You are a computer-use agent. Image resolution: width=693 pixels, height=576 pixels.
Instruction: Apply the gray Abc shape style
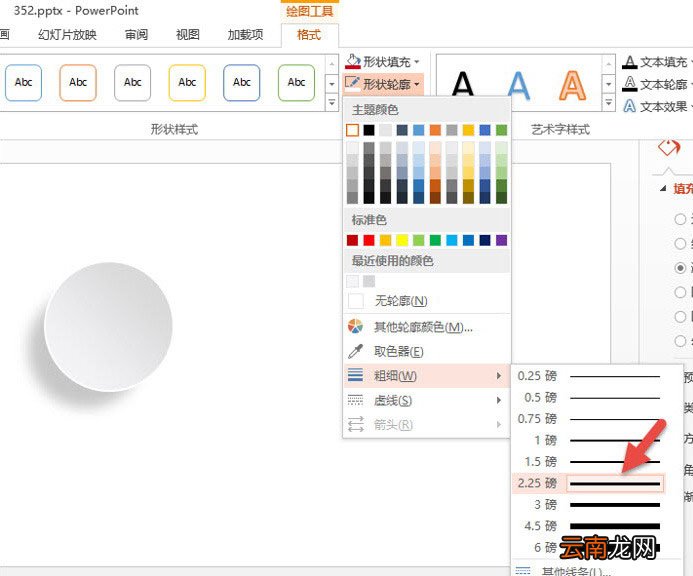click(x=133, y=83)
